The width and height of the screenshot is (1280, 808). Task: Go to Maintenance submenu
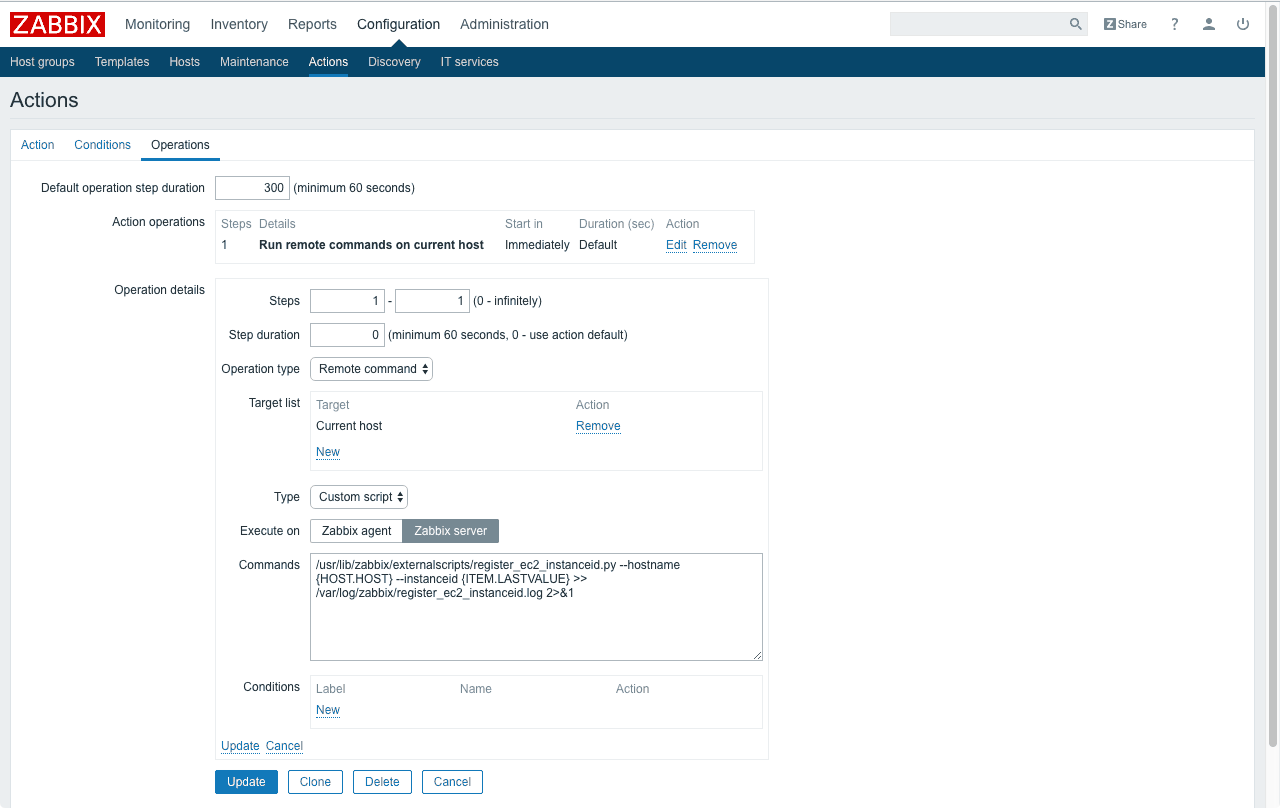(x=254, y=62)
